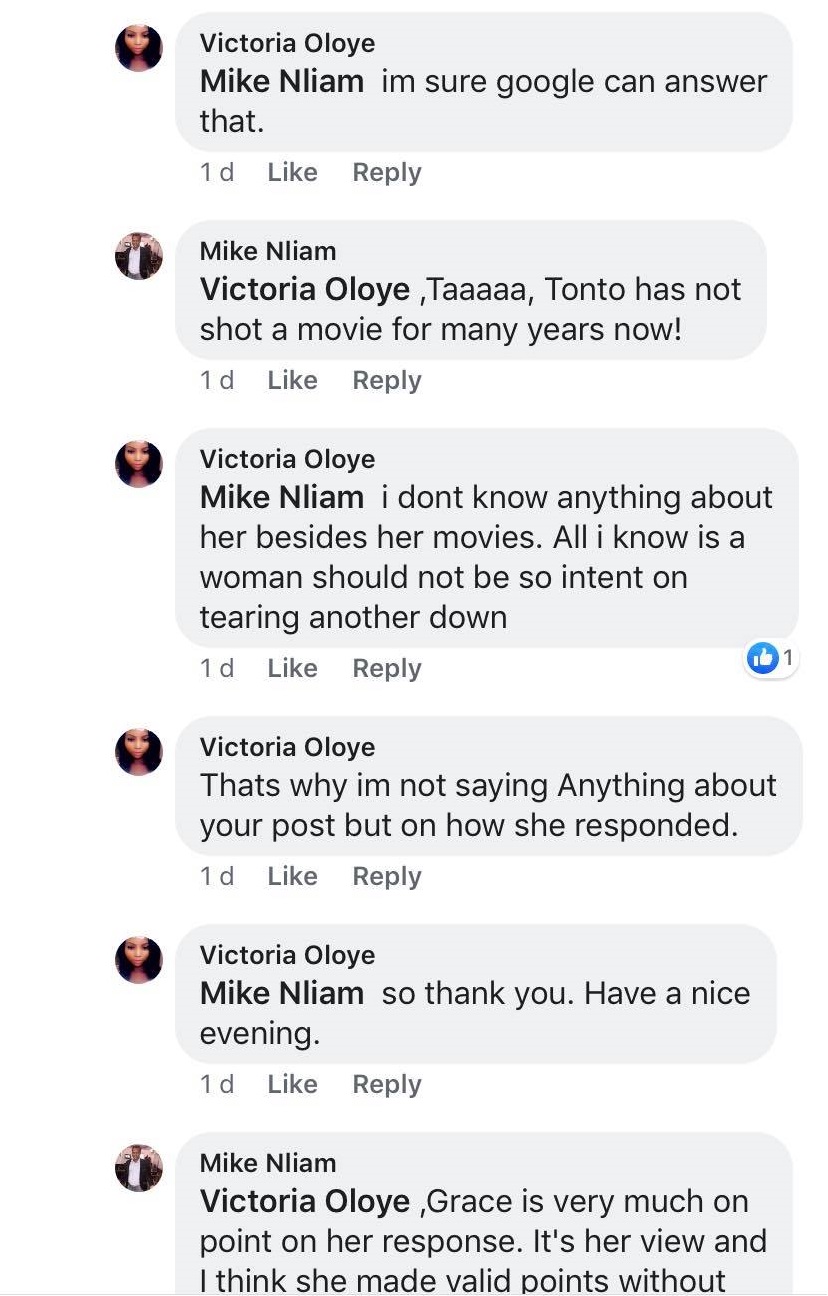Open the Mike Nliam mention in the google comment
This screenshot has height=1296, width=828.
[x=282, y=81]
